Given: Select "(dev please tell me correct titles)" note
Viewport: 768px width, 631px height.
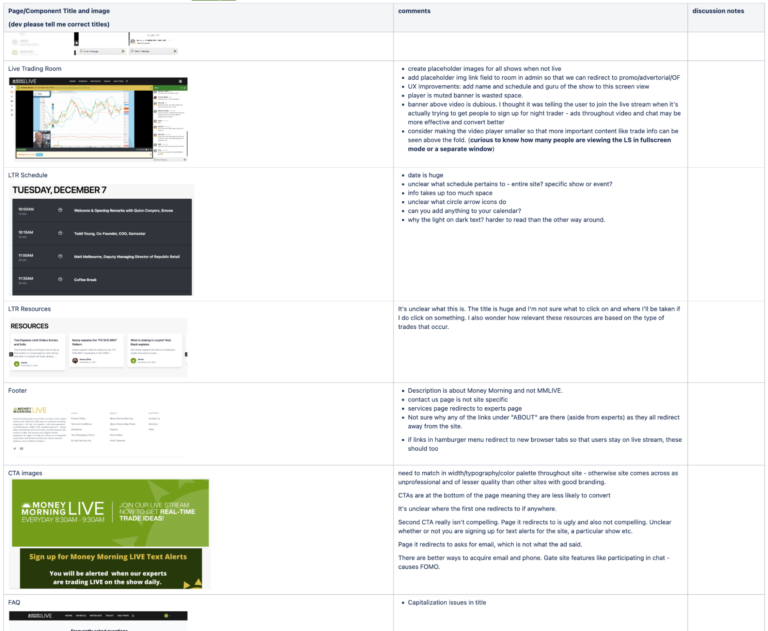Looking at the screenshot, I should click(59, 24).
